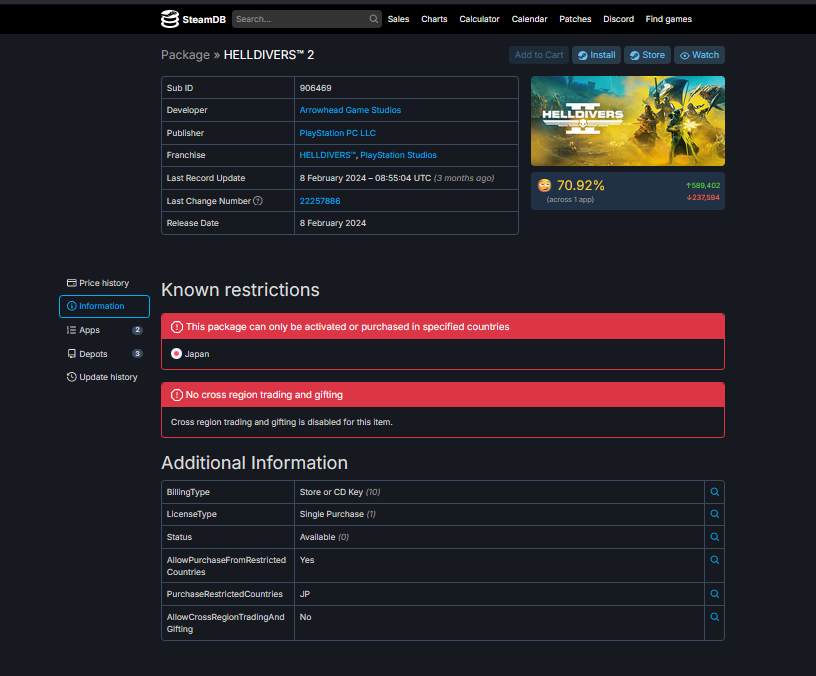Open the Find games menu item
This screenshot has width=816, height=676.
point(668,19)
